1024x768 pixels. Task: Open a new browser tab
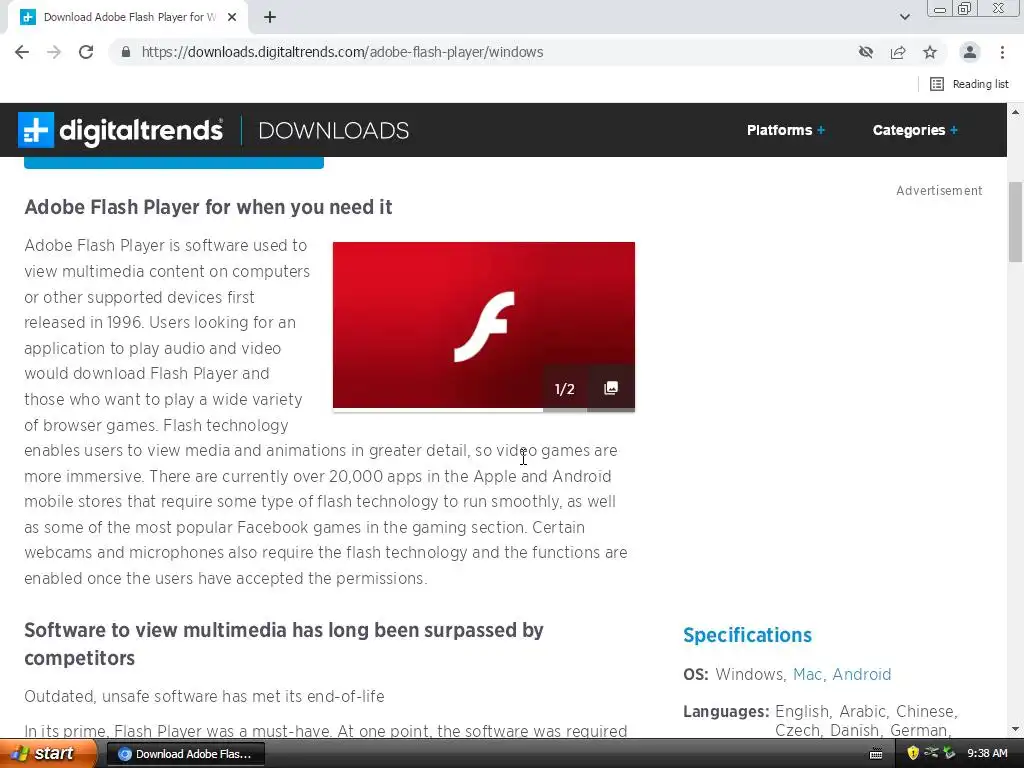click(x=270, y=18)
